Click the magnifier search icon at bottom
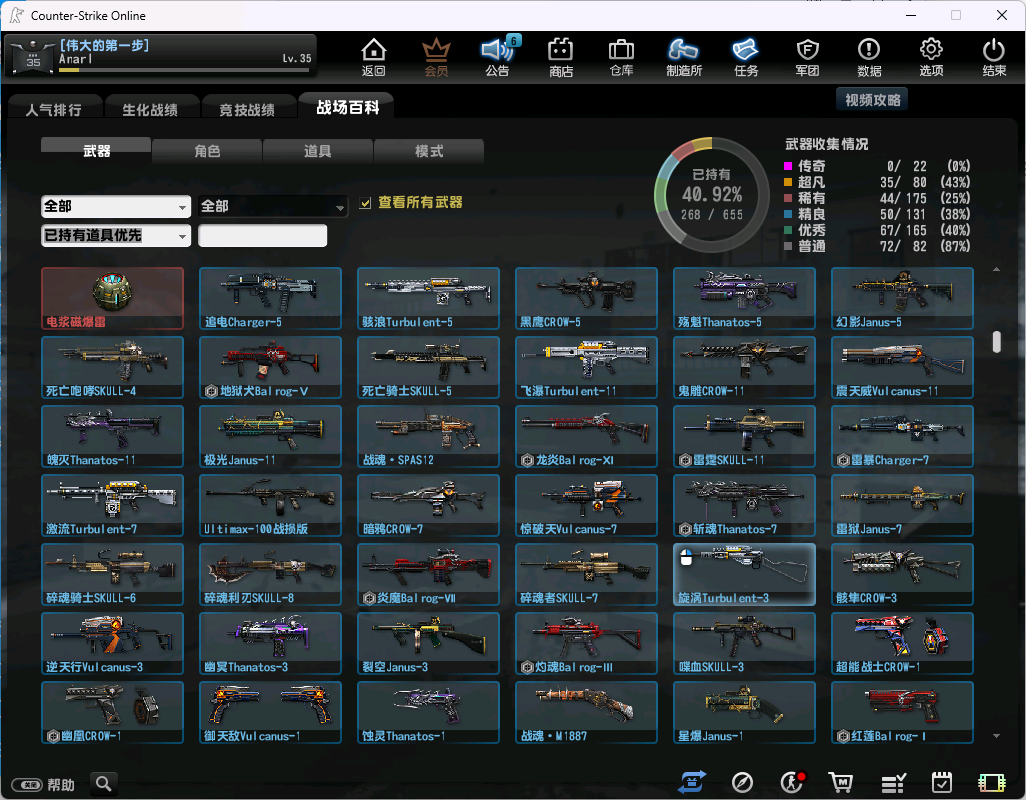This screenshot has width=1026, height=800. pyautogui.click(x=103, y=783)
